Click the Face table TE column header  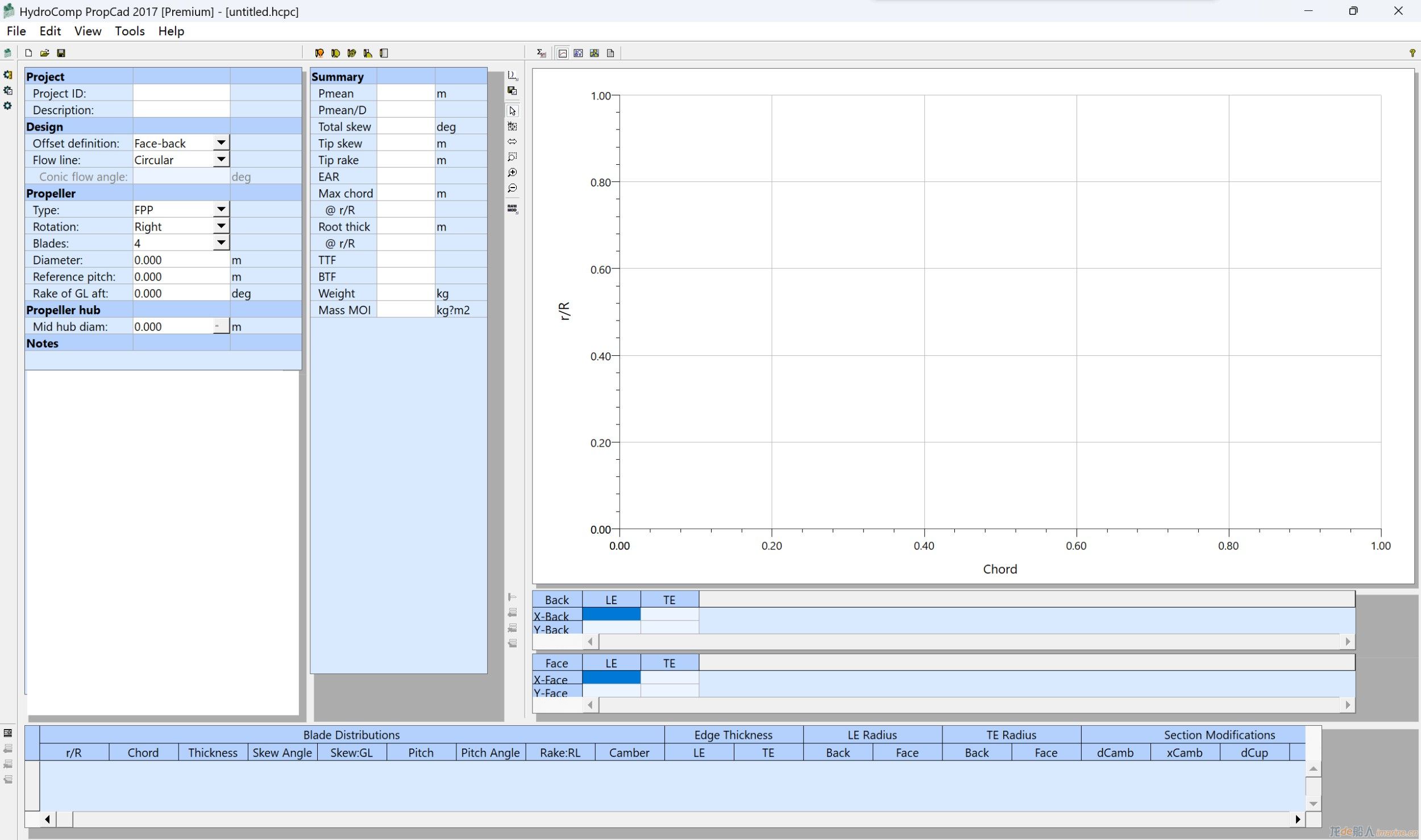pyautogui.click(x=670, y=663)
